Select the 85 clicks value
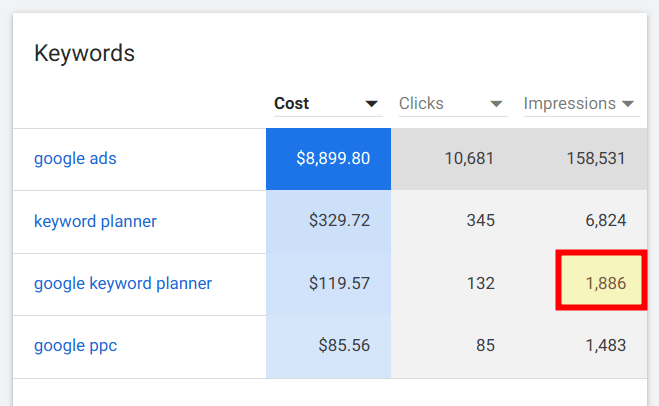The width and height of the screenshot is (659, 406). [x=485, y=345]
